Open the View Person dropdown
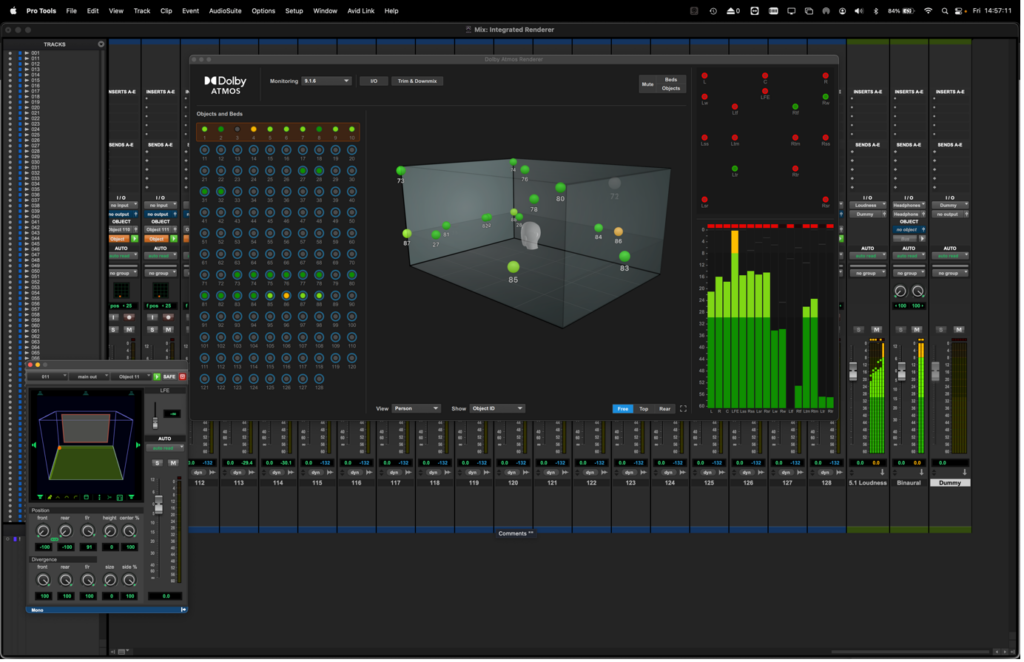1024x662 pixels. (416, 409)
